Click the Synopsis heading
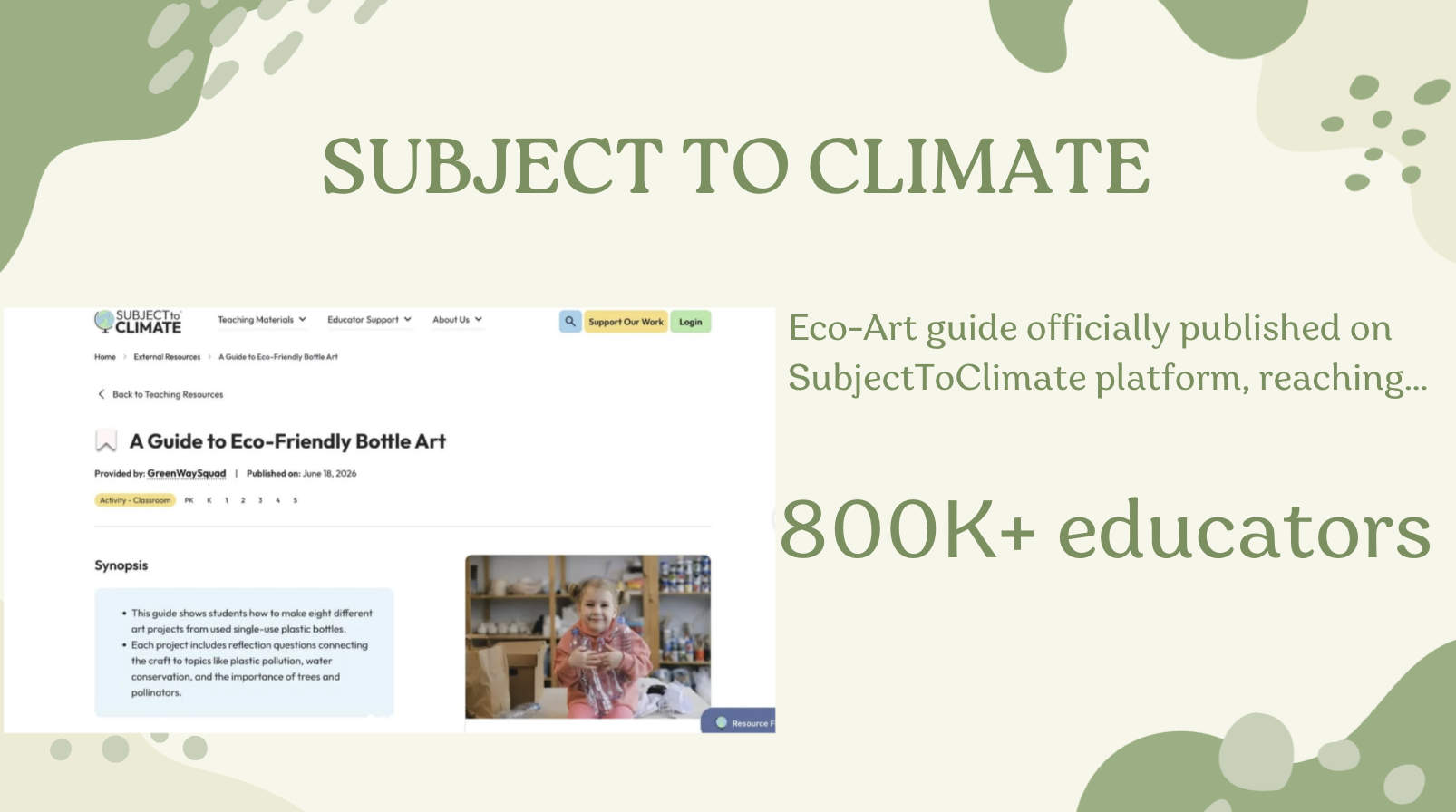 coord(121,565)
